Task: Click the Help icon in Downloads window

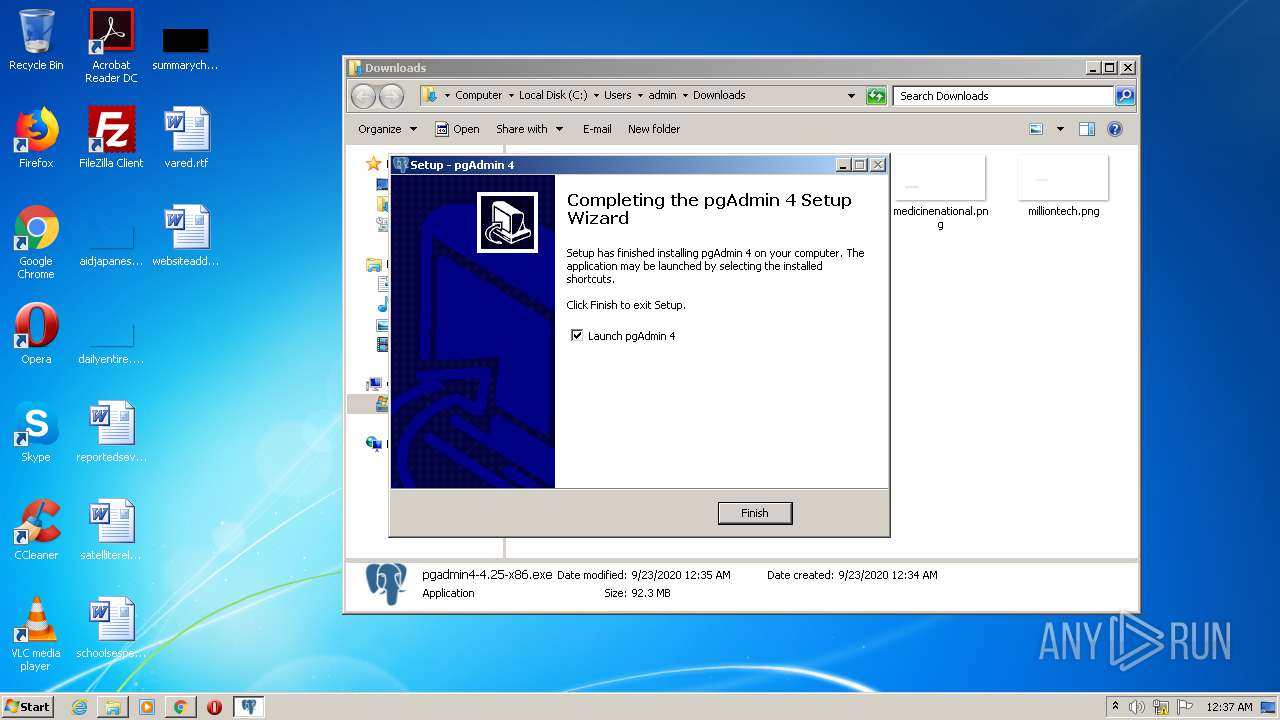Action: click(x=1115, y=129)
